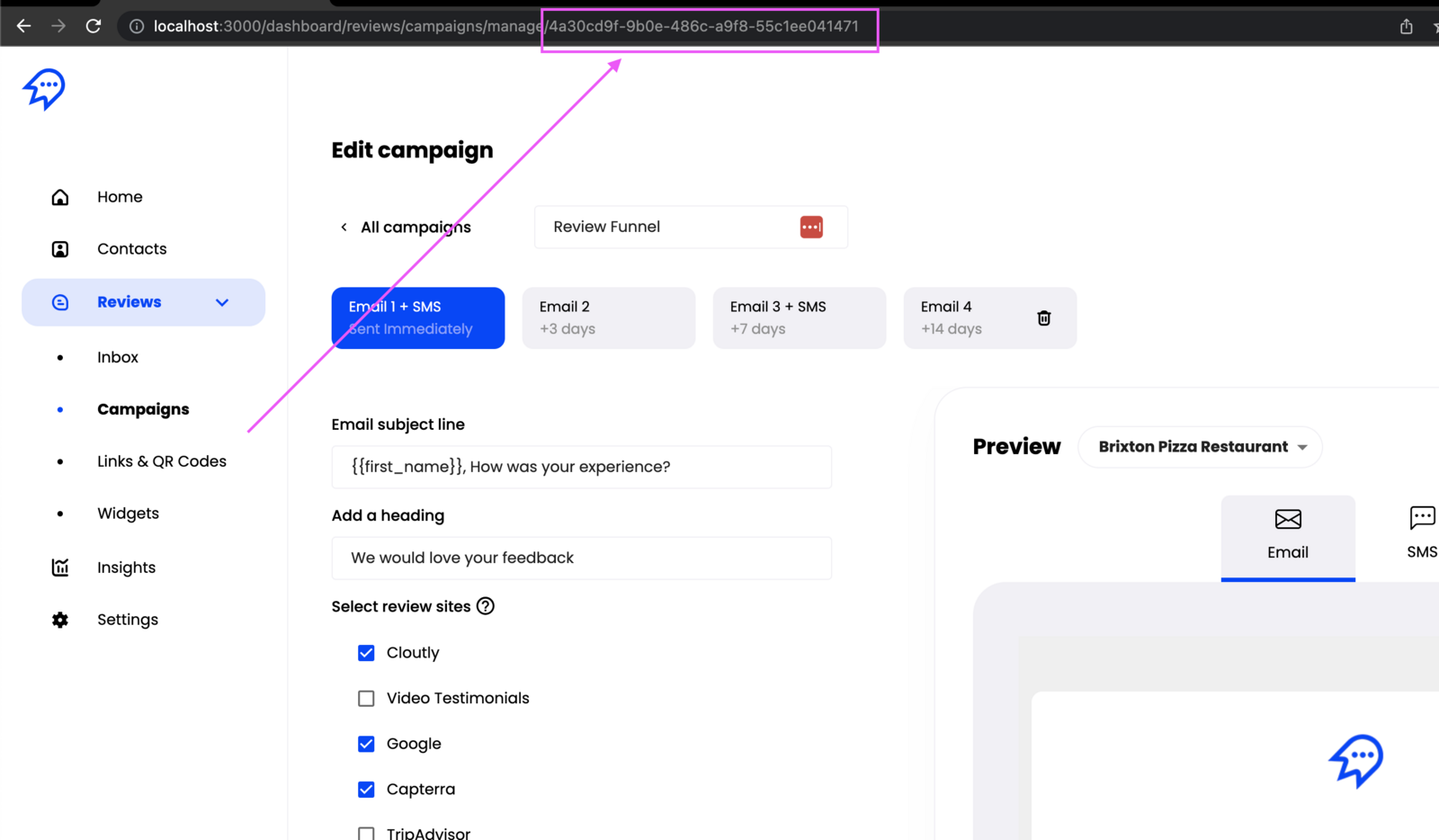
Task: Open the Links & QR Codes page
Action: [x=161, y=460]
